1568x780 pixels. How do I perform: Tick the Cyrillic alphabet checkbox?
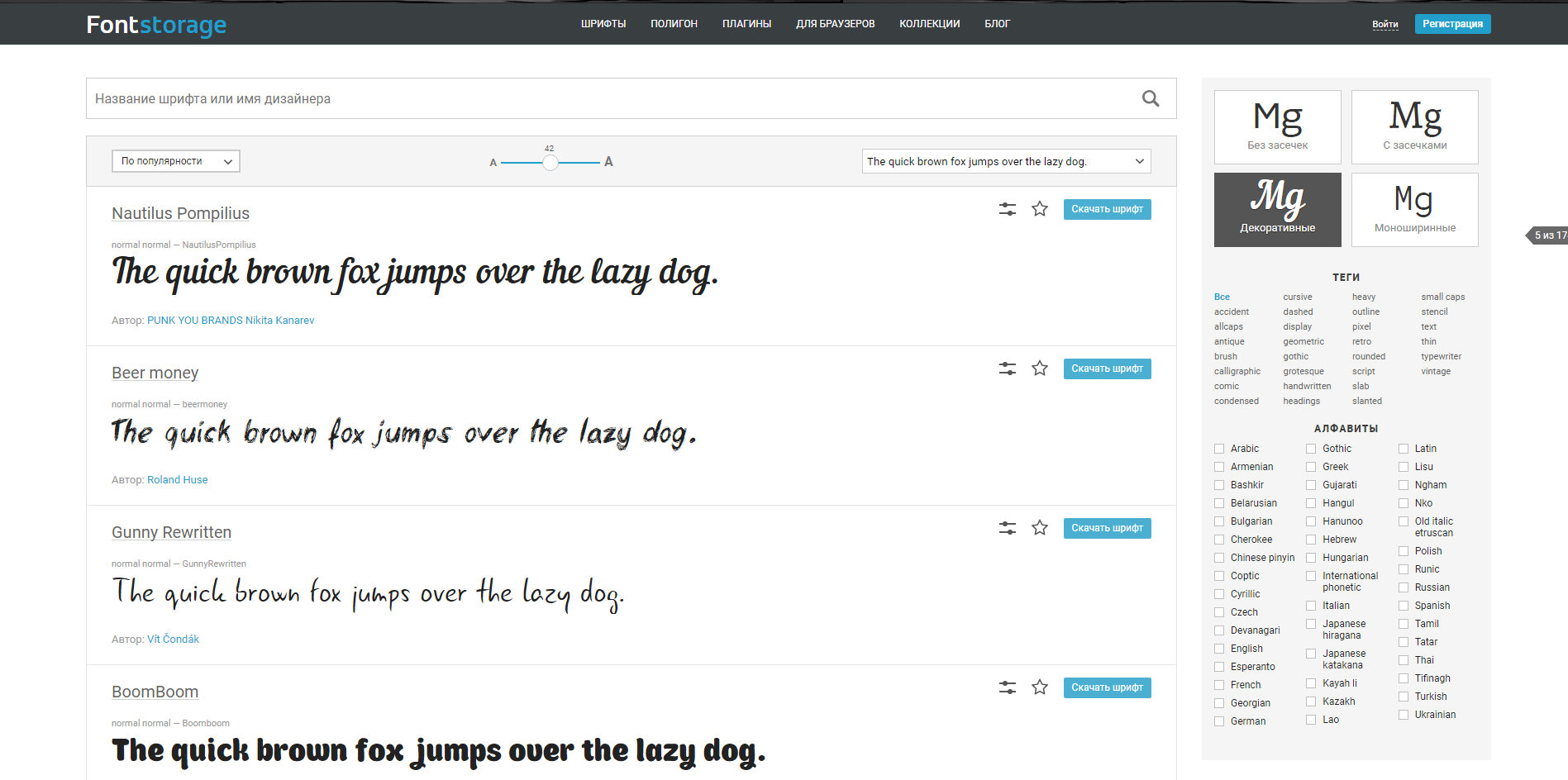pos(1219,594)
